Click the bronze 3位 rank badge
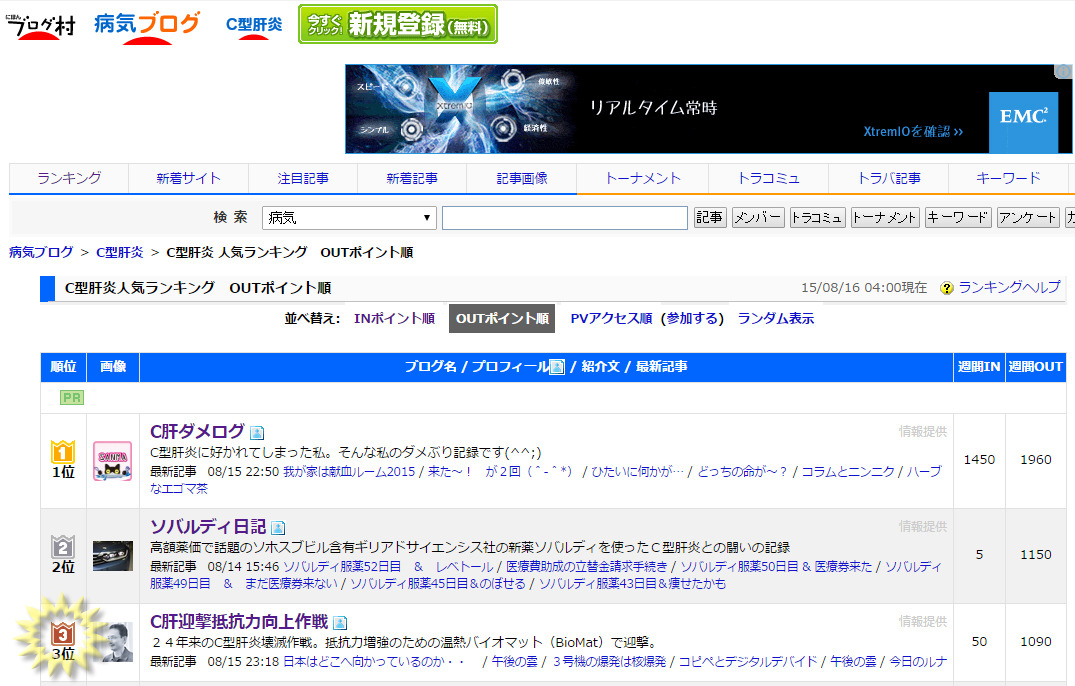This screenshot has height=686, width=1075. (63, 633)
